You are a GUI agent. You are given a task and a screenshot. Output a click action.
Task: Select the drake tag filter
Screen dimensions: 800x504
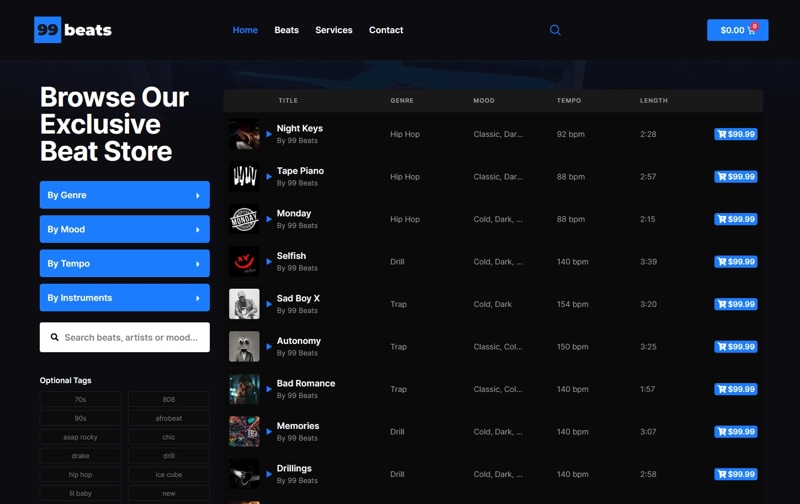point(80,455)
